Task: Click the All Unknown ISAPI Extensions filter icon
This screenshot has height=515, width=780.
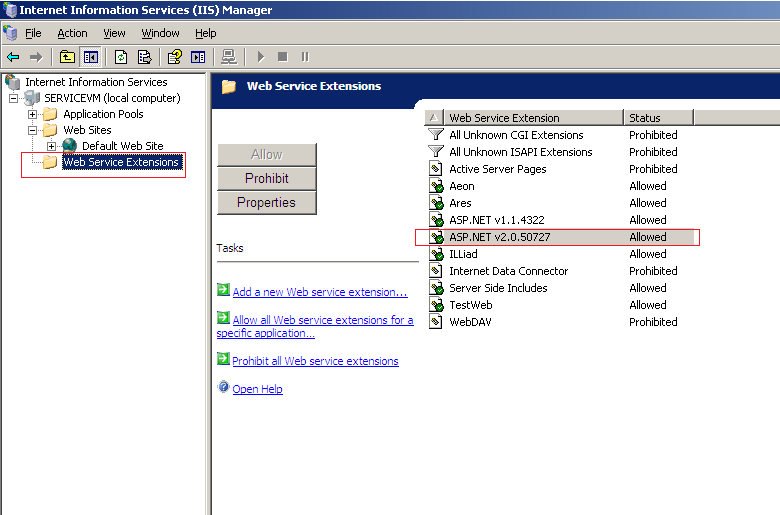Action: point(436,151)
